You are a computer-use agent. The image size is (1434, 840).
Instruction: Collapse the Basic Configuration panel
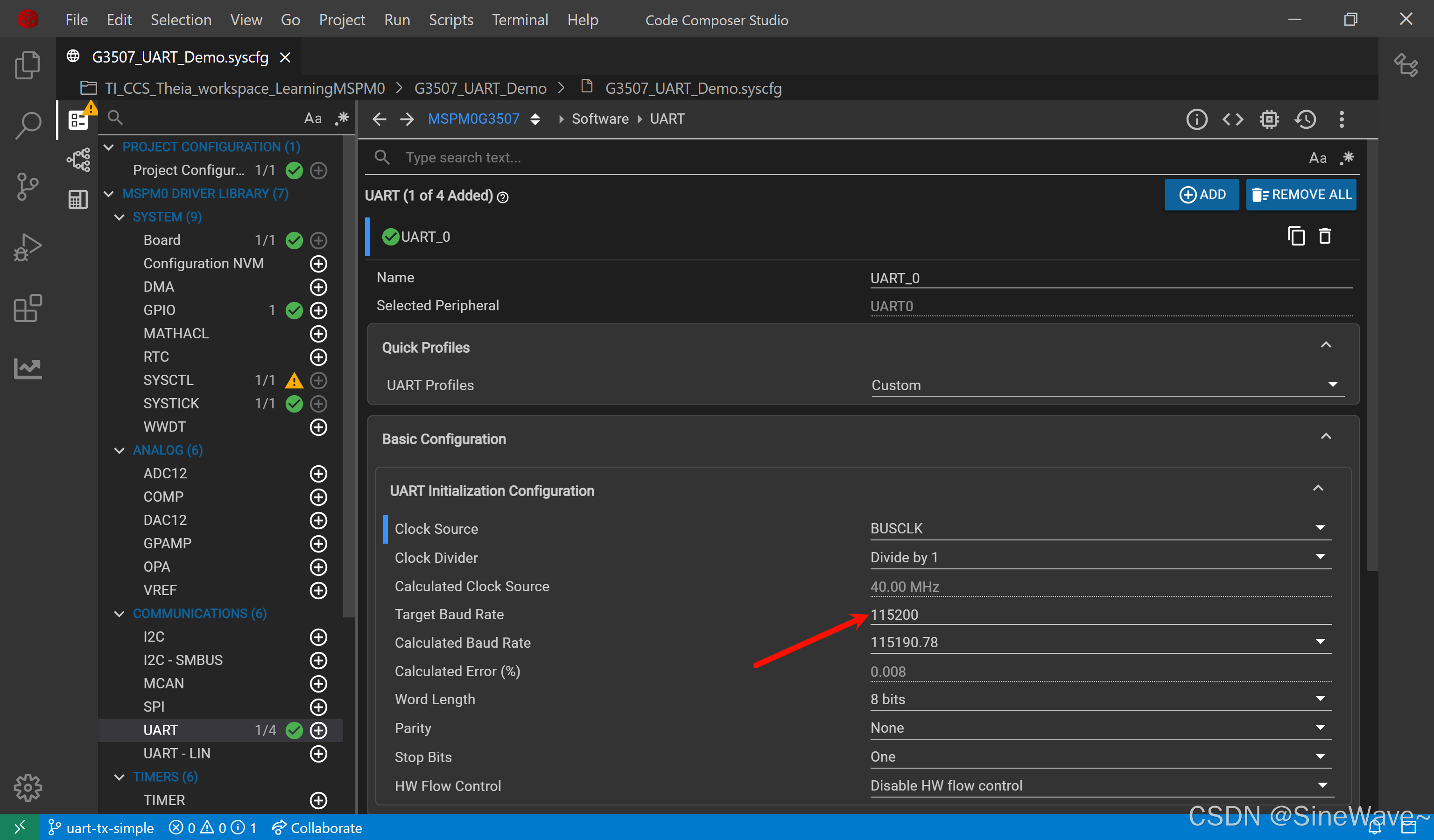[x=1325, y=436]
